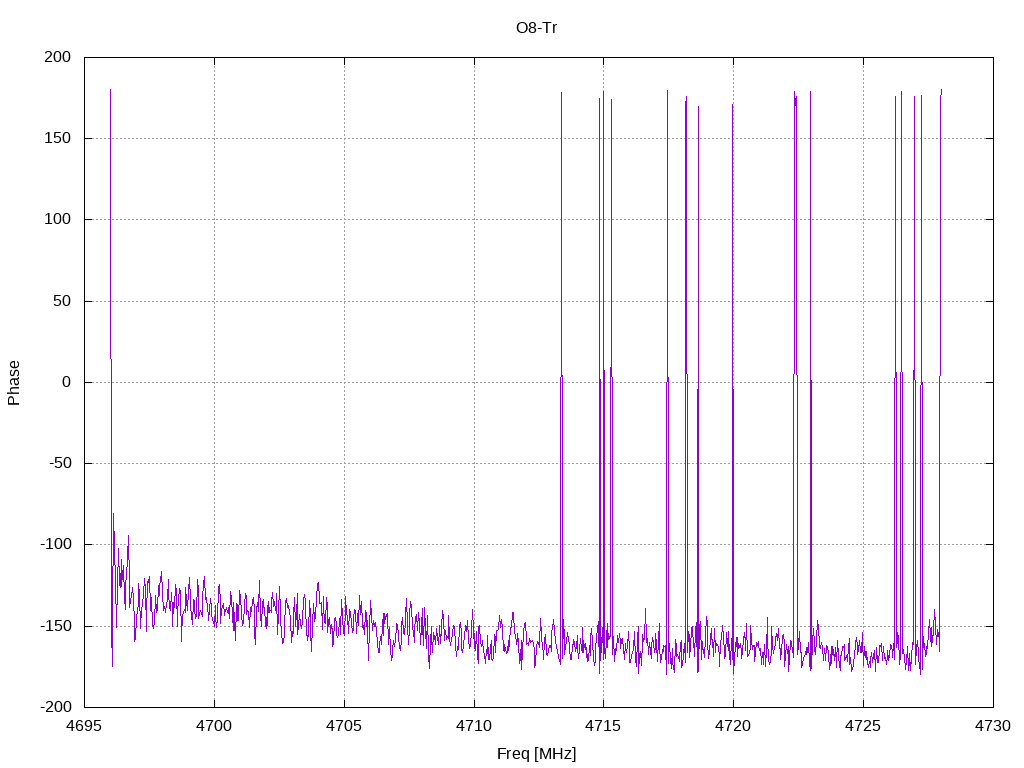This screenshot has width=1024, height=768.
Task: Click the y-axis tick label 150
Action: 57,138
